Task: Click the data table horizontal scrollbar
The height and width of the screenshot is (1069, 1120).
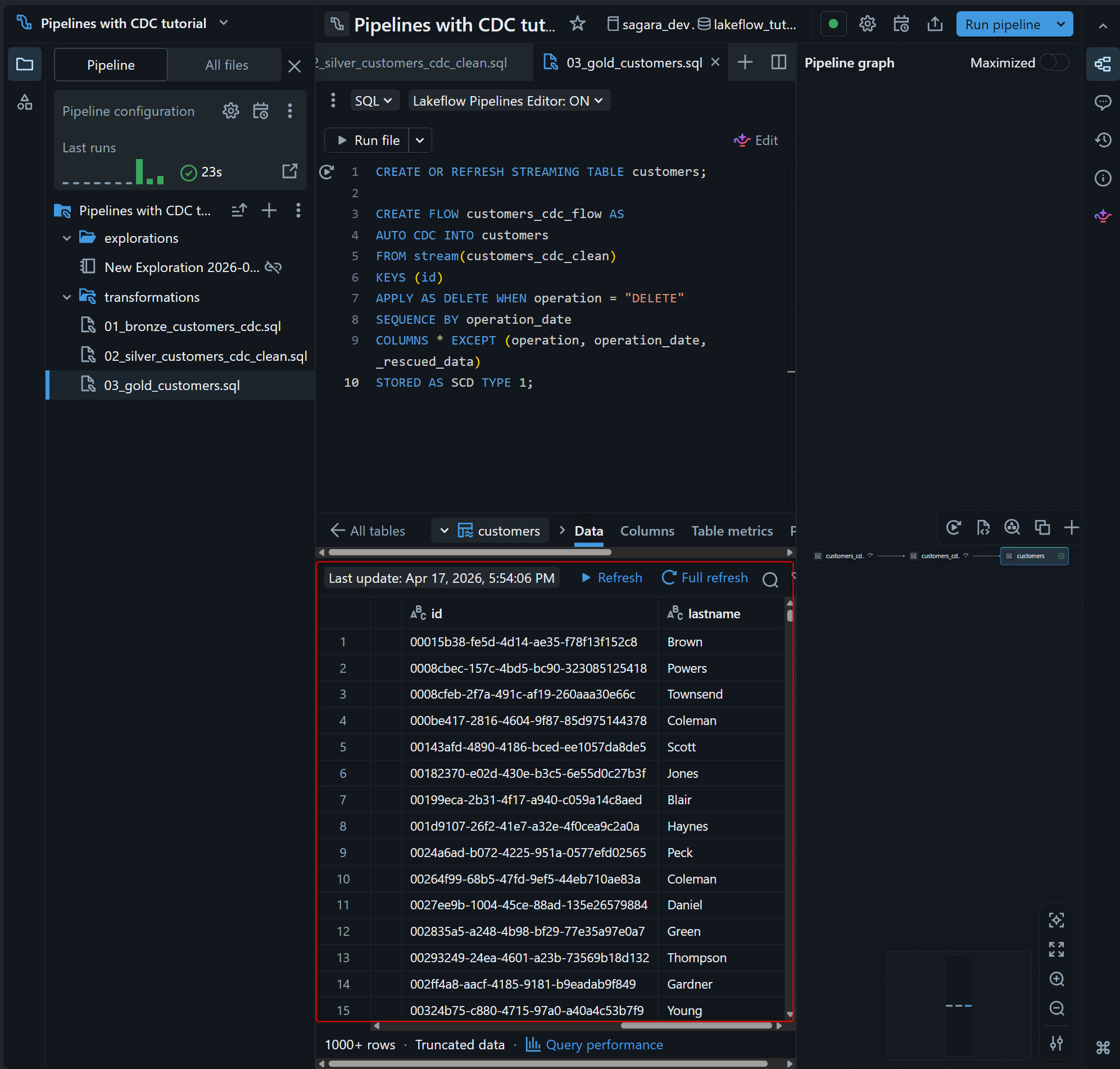Action: pos(696,1026)
